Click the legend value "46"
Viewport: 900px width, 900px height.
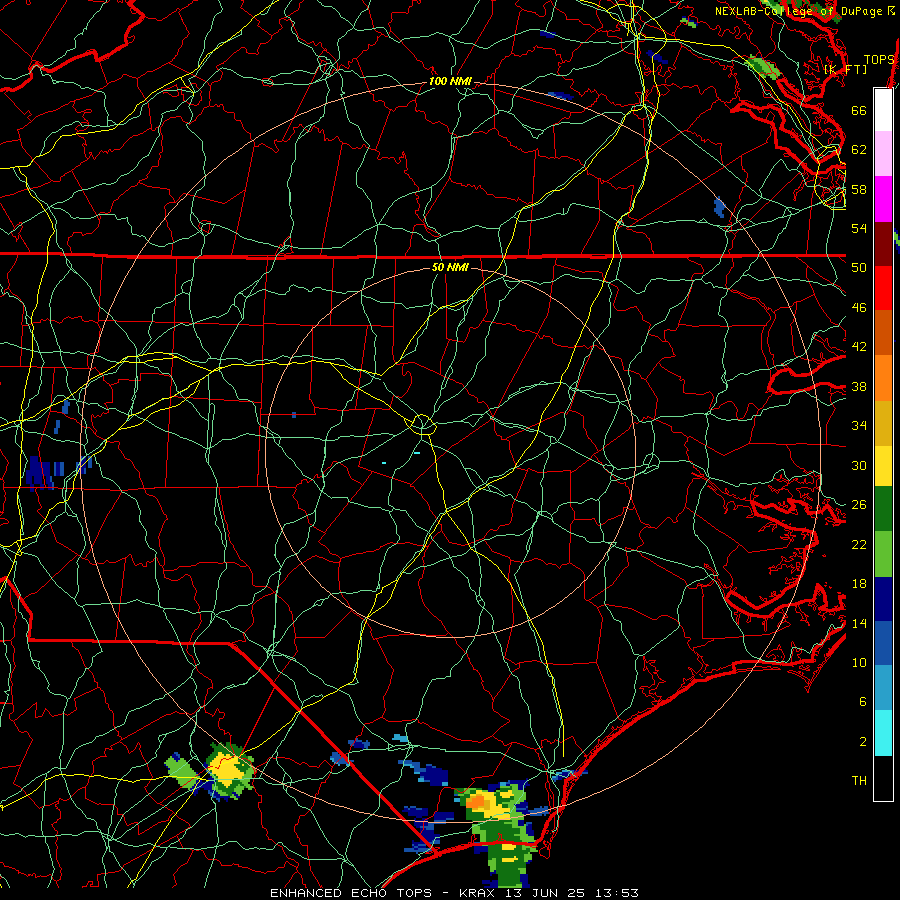tap(859, 308)
